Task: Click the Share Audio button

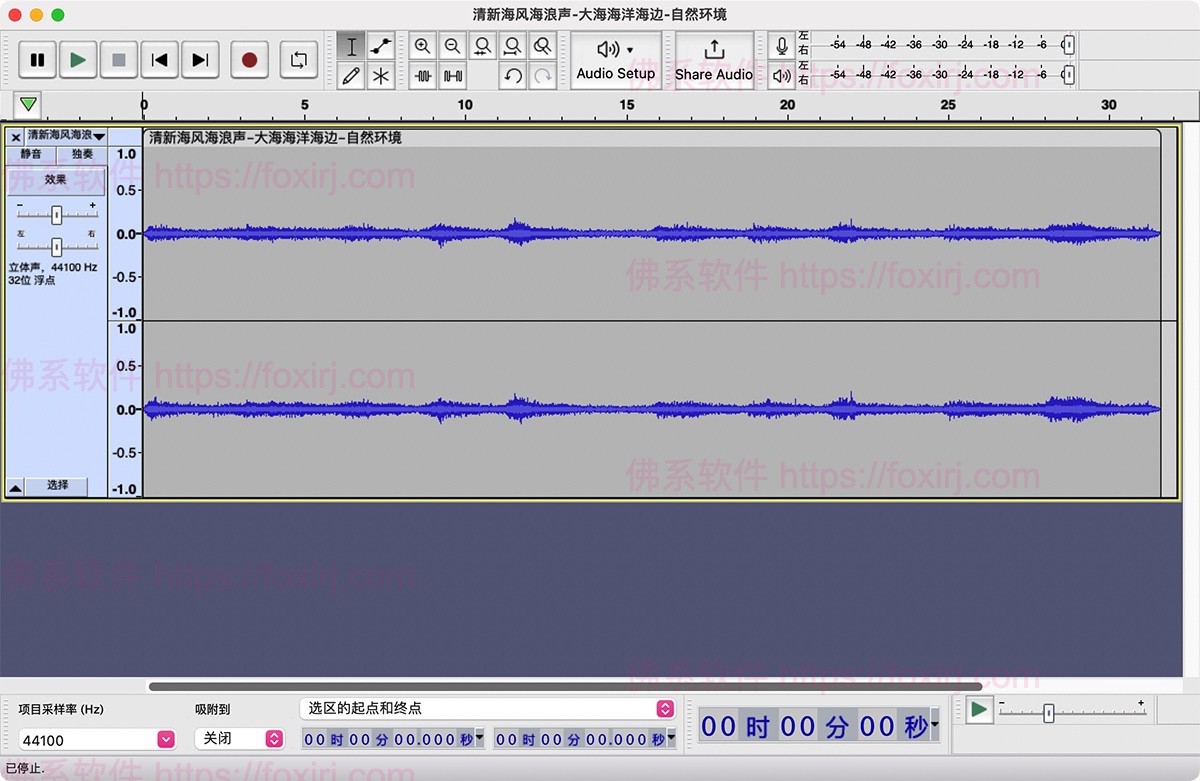Action: [713, 60]
